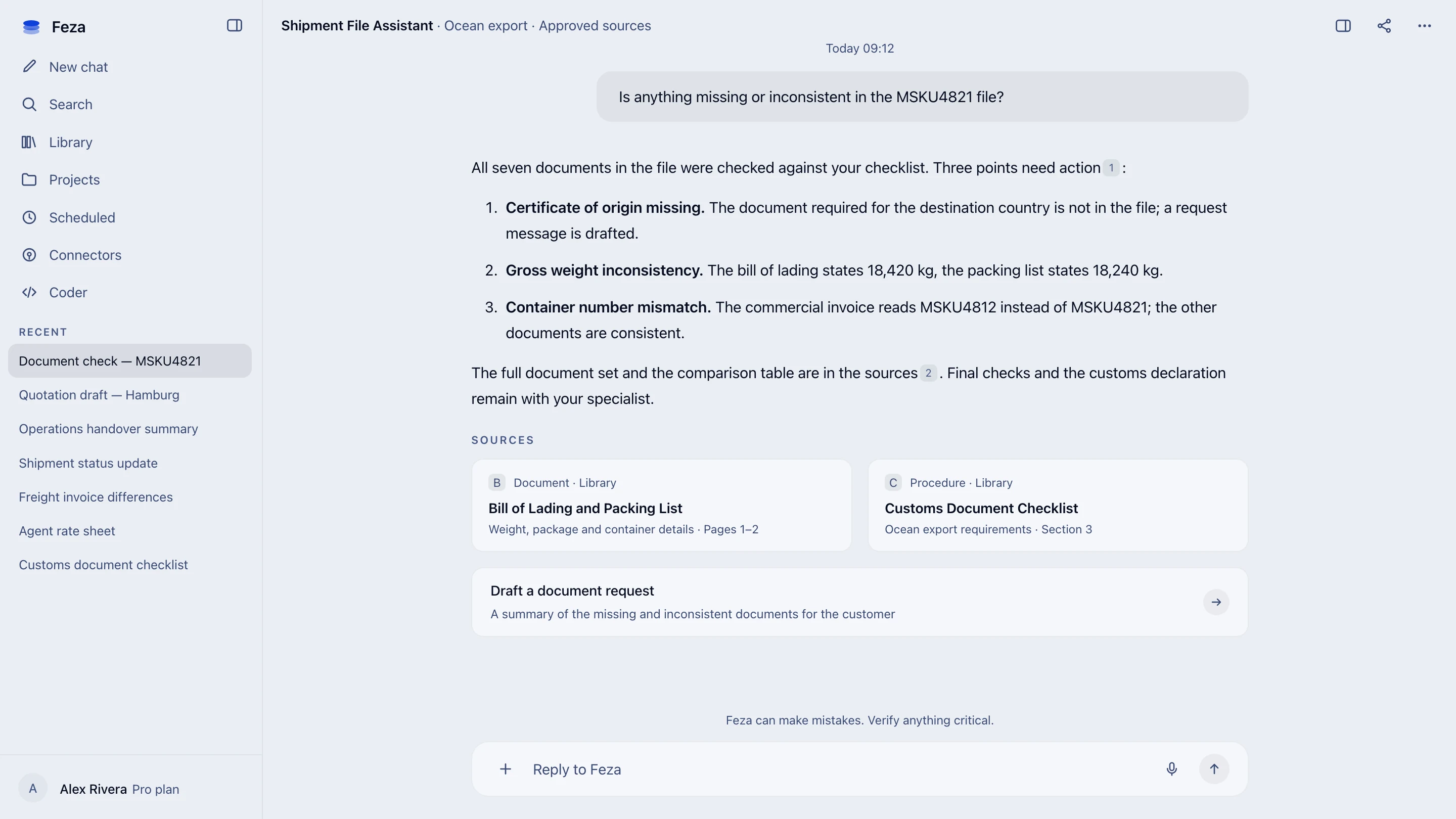
Task: Open Freight invoice differences chat
Action: tap(129, 497)
